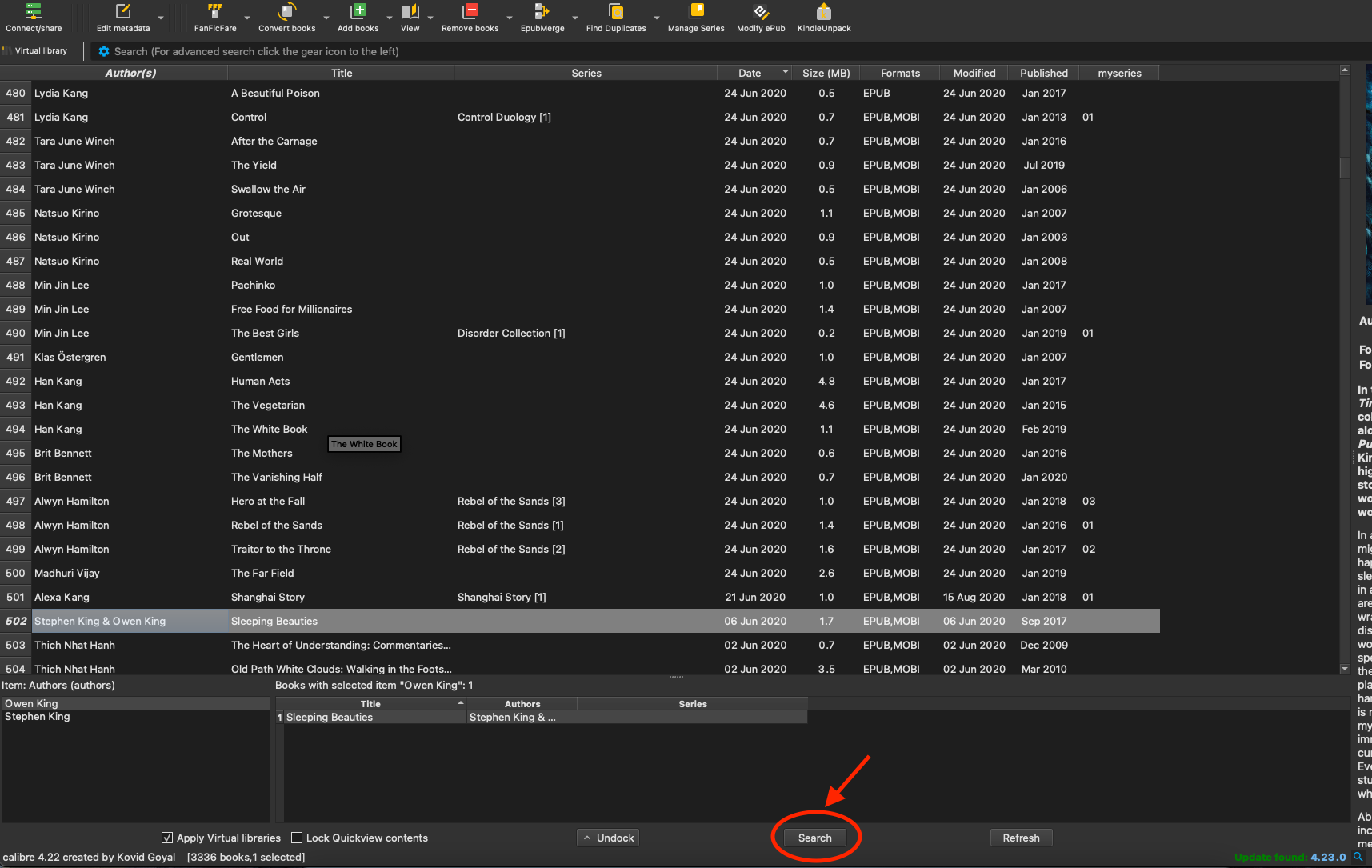Expand the Find Duplicates dropdown arrow
Screen dimensions: 1372x868
[657, 18]
